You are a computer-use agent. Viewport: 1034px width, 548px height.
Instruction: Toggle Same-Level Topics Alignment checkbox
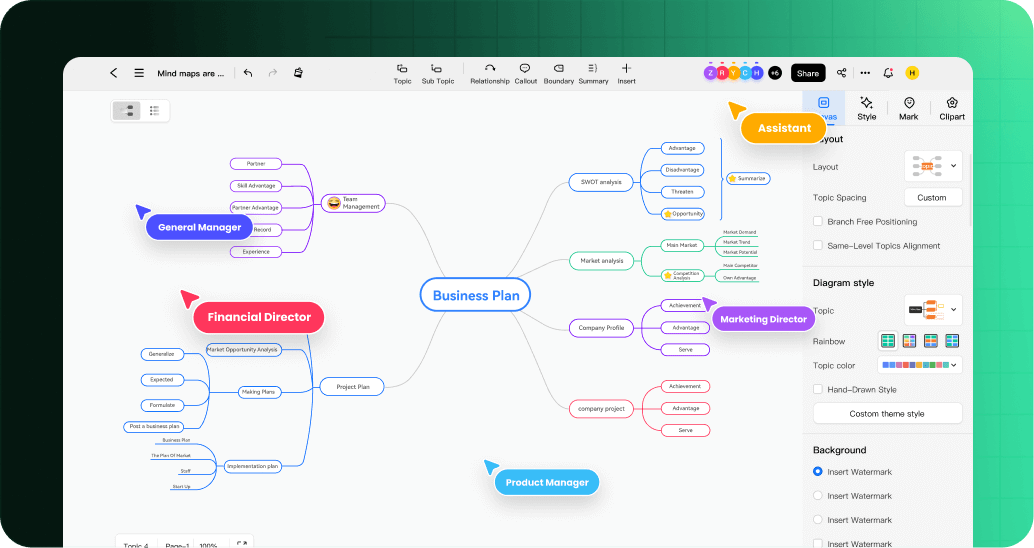point(818,246)
